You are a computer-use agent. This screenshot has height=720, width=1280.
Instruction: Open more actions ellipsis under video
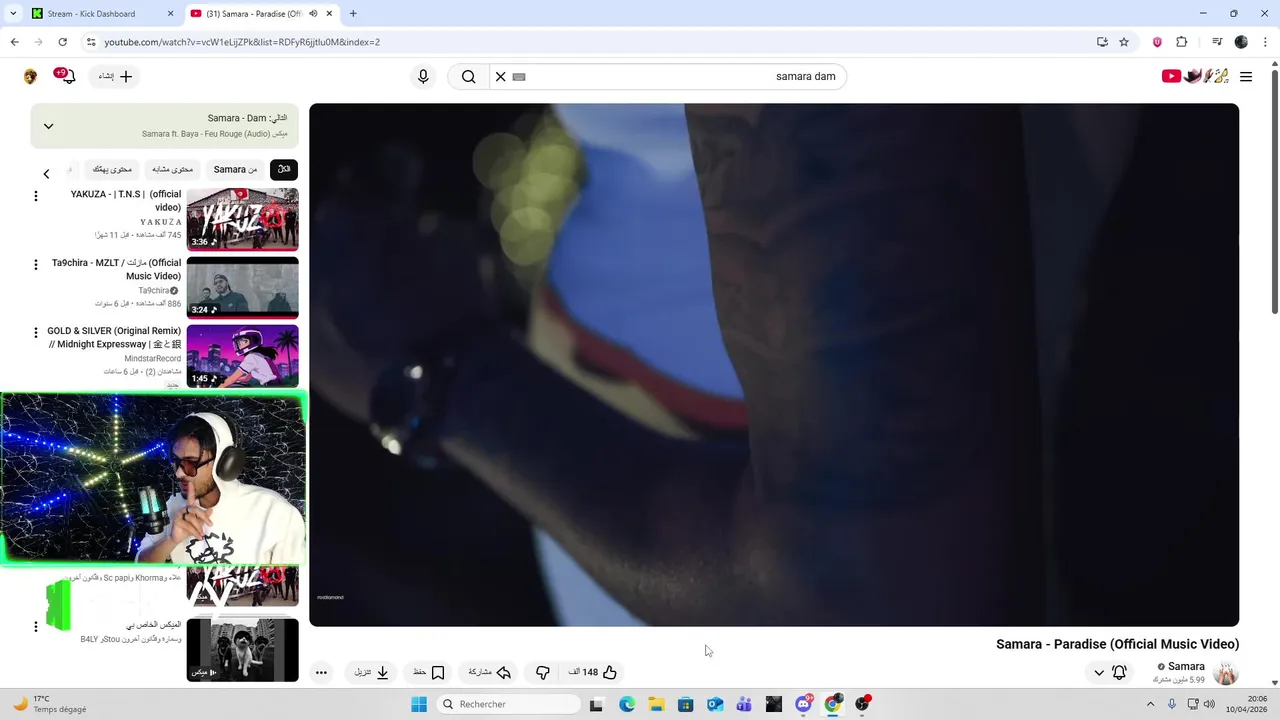point(321,673)
